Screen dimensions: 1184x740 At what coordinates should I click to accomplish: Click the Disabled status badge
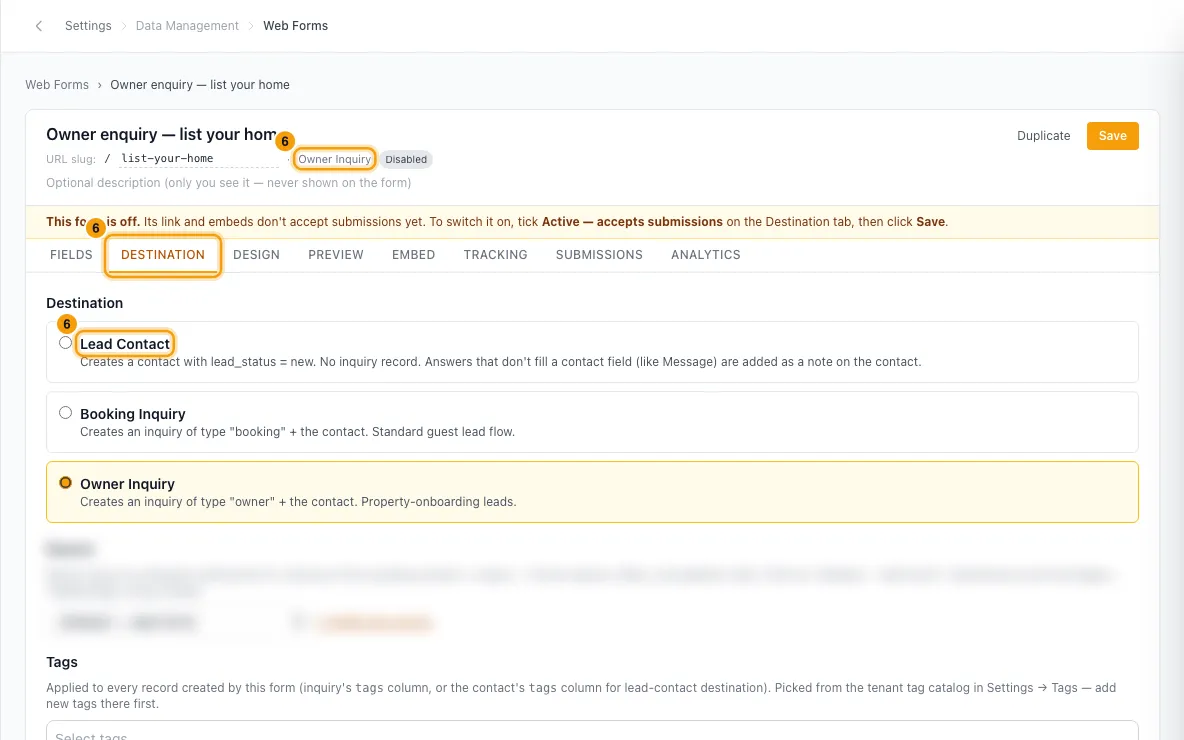406,159
